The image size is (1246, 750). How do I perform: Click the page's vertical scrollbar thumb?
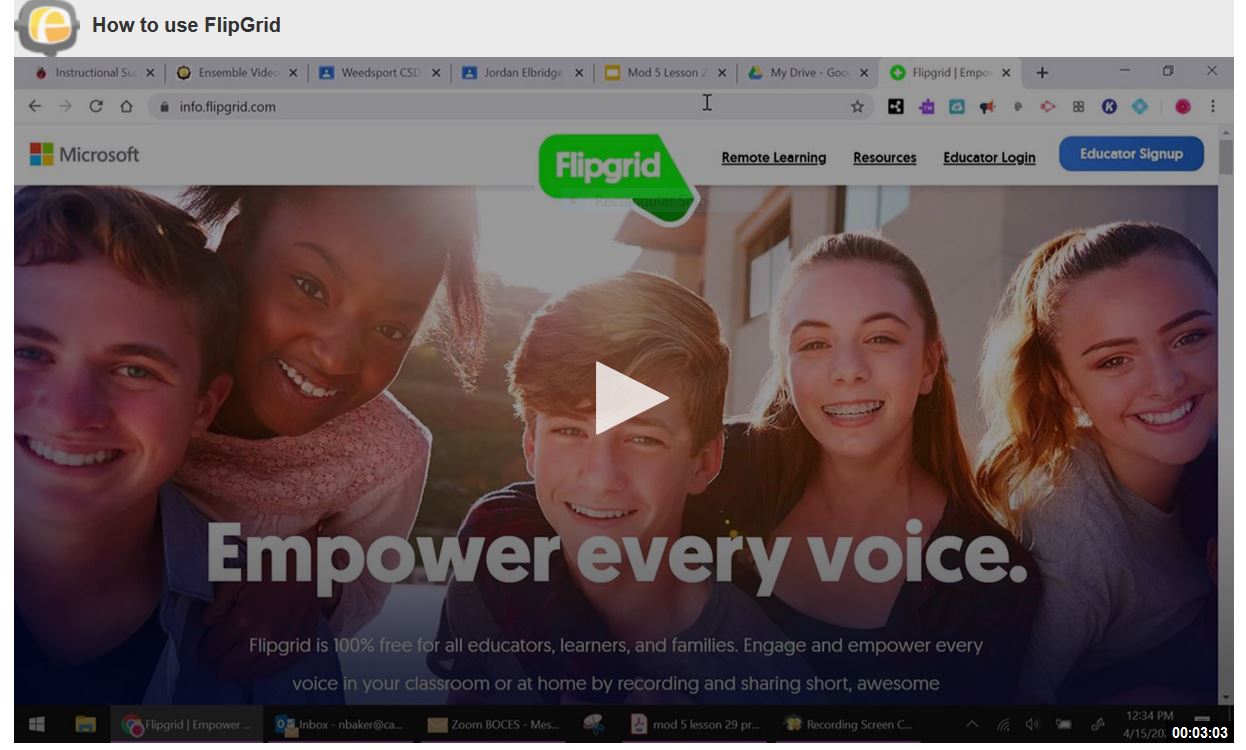click(1226, 157)
